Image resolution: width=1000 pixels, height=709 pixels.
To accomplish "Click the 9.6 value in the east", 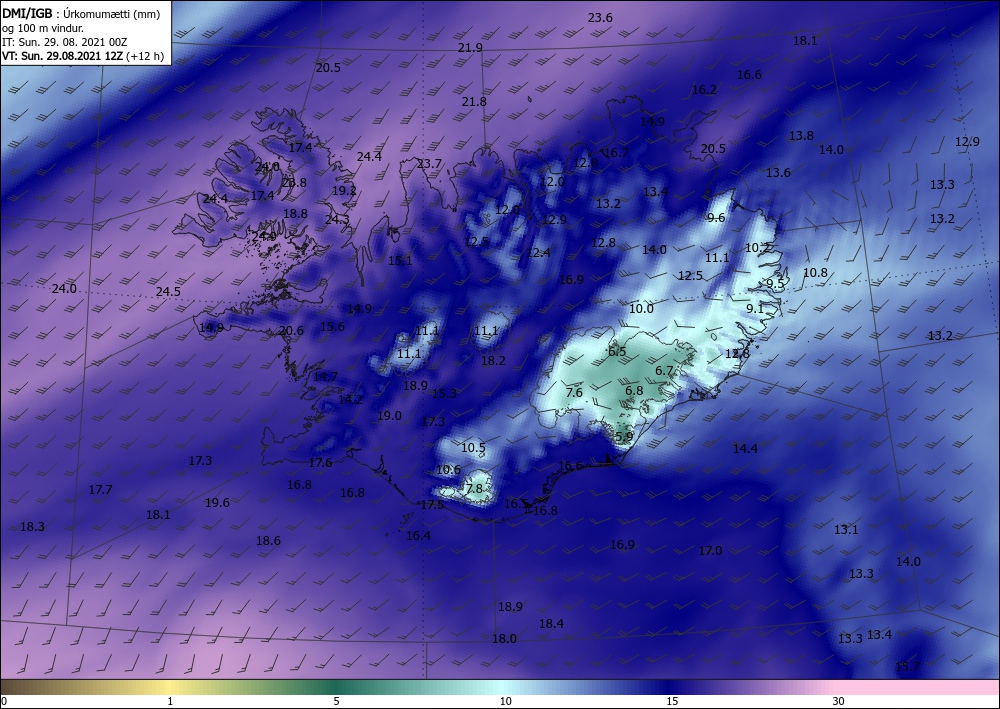I will click(x=716, y=218).
